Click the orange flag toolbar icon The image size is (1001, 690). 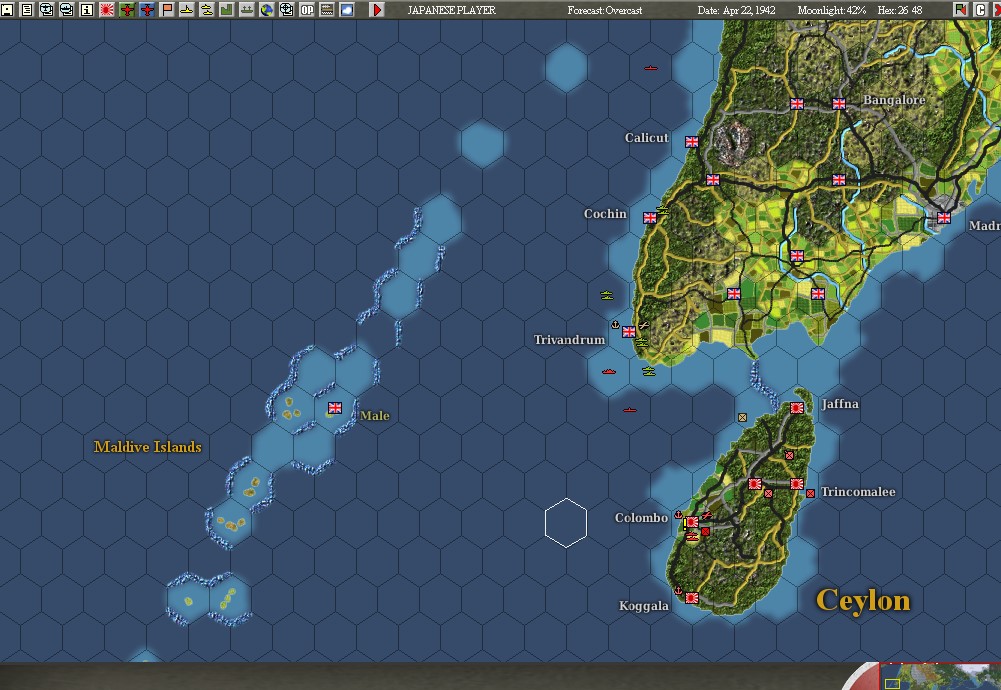point(167,10)
